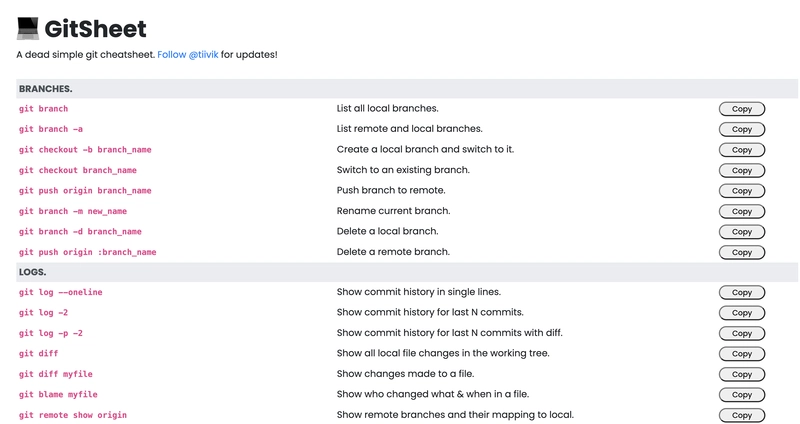Image resolution: width=800 pixels, height=424 pixels.
Task: Select the 'git checkout -b branch_name' code
Action: 85,149
